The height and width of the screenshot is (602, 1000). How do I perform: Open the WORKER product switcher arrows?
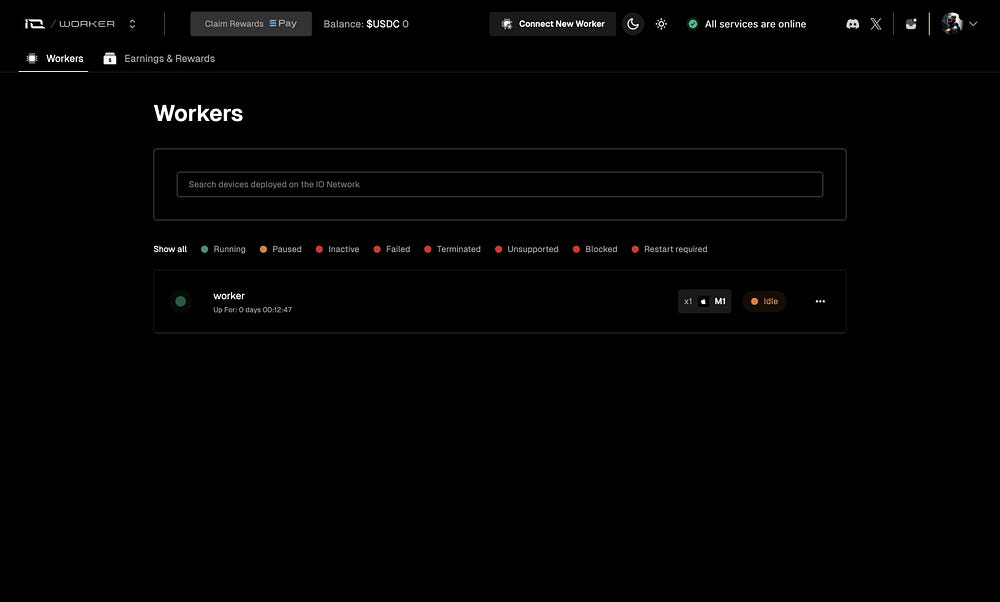tap(132, 24)
